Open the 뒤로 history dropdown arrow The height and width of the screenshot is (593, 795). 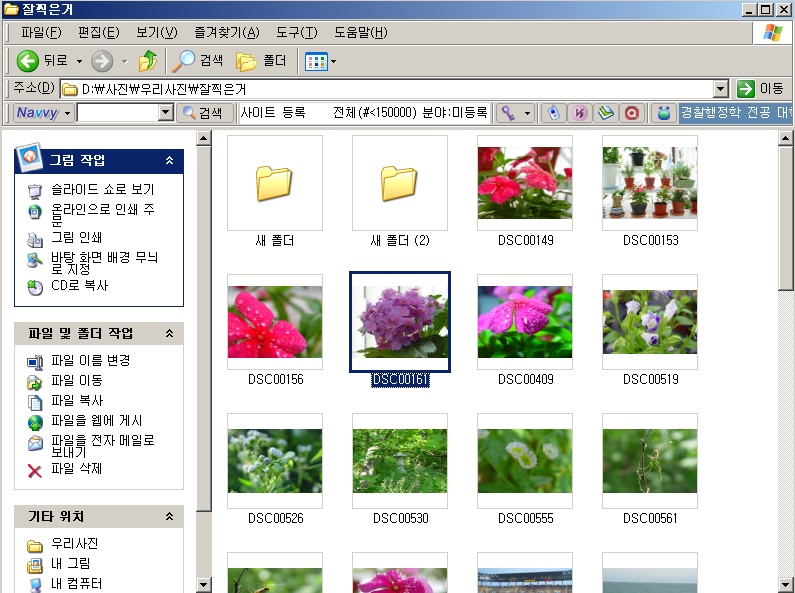[80, 62]
